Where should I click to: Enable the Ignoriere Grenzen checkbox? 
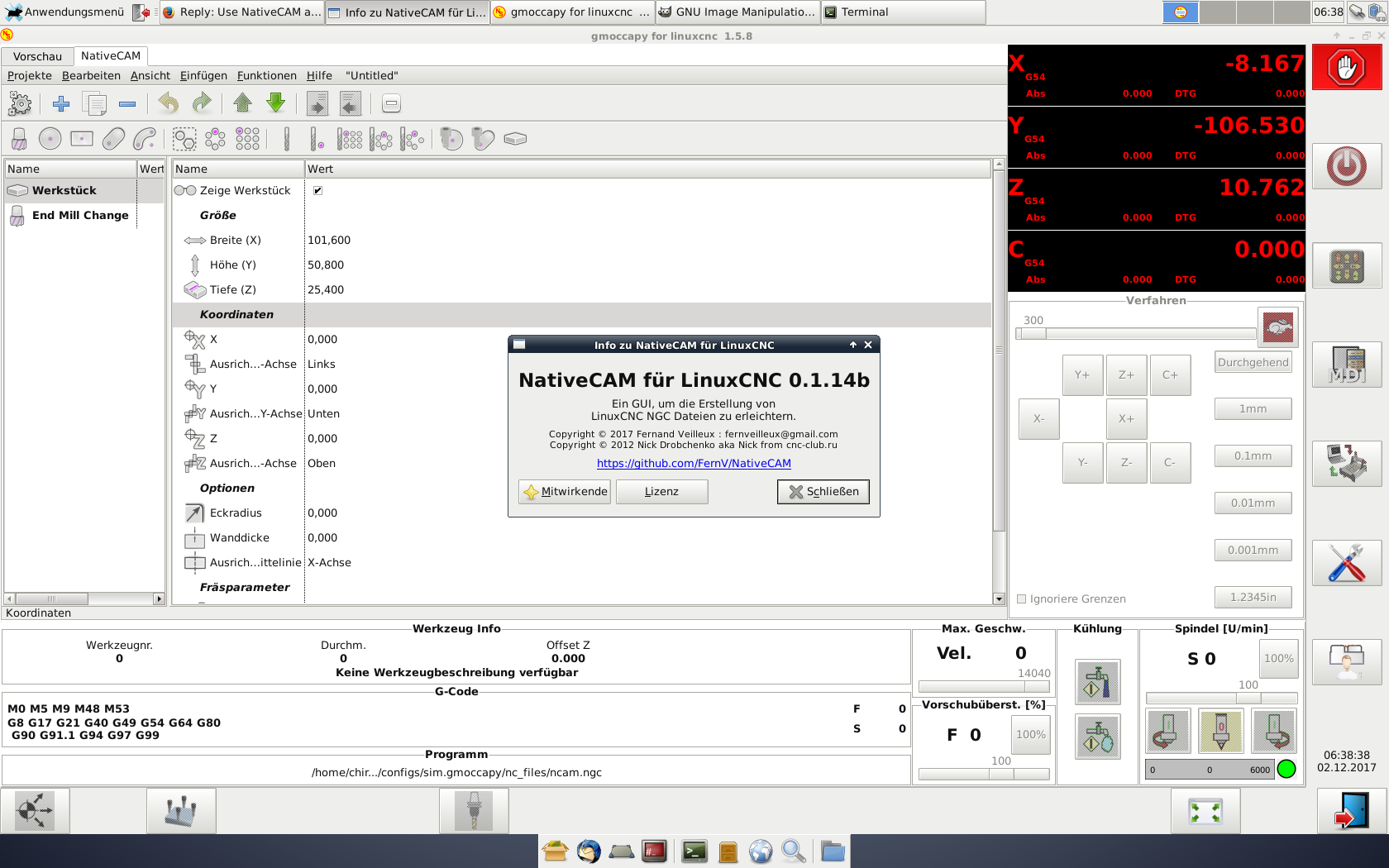coord(1021,599)
